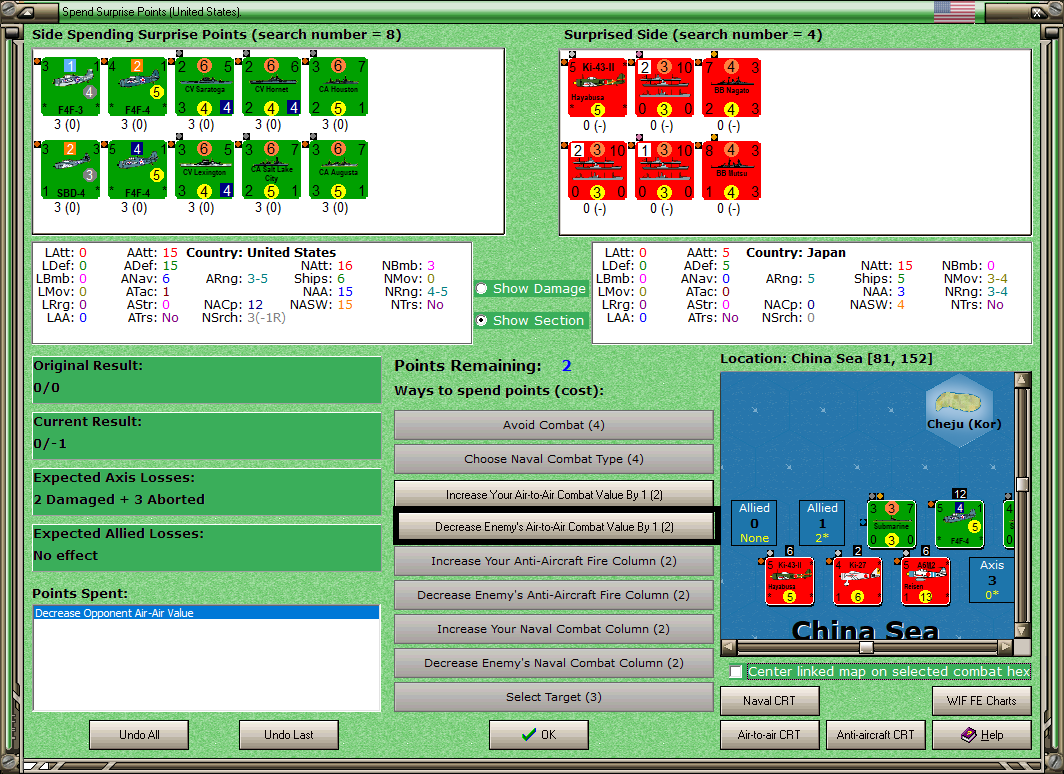Toggle Center linked map on selected combat hex
1064x774 pixels.
coord(736,672)
